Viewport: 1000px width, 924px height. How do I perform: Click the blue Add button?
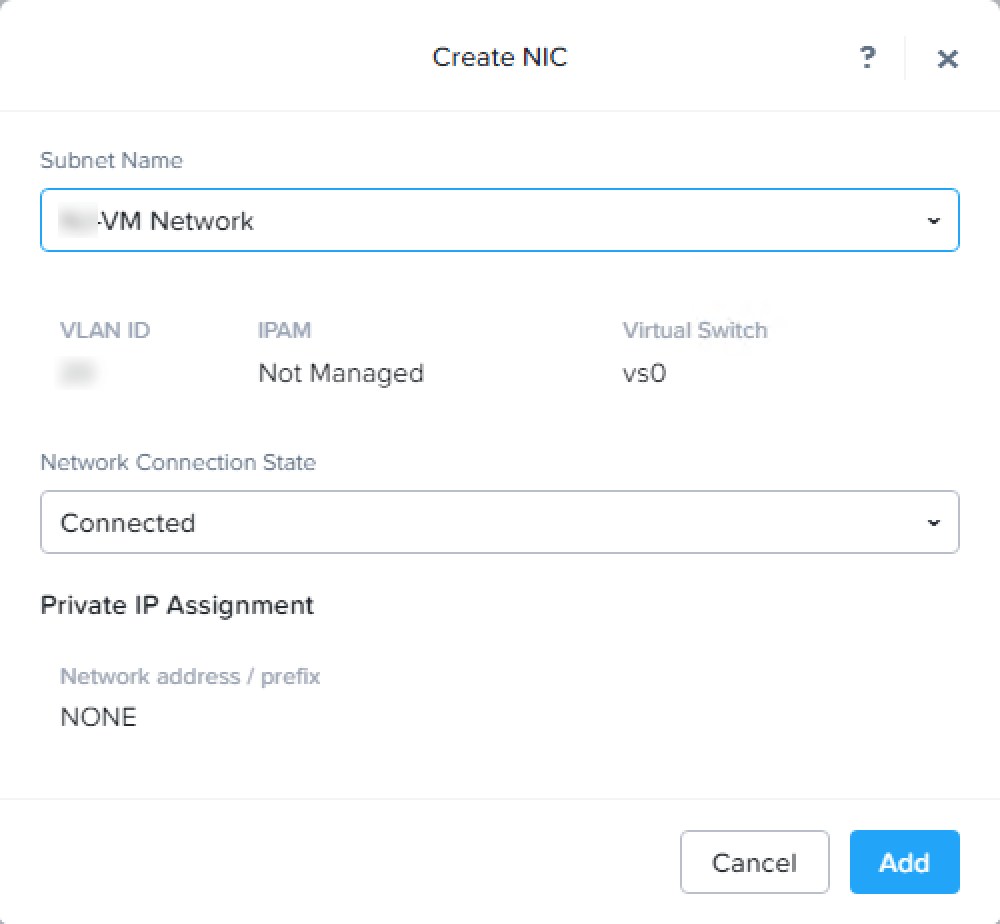point(904,862)
